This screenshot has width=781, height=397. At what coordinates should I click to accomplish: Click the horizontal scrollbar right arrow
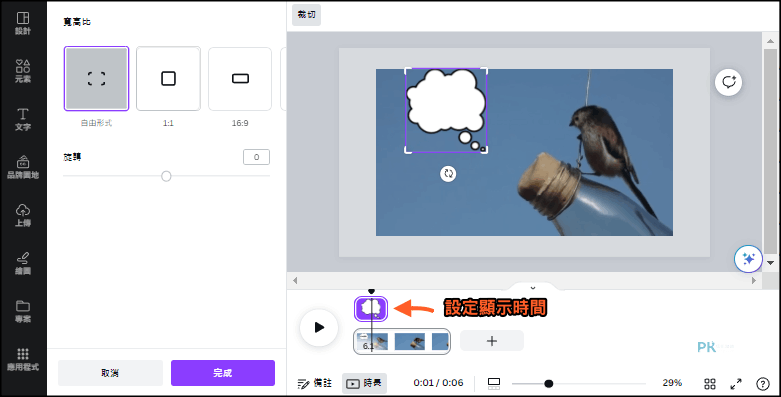[x=754, y=280]
